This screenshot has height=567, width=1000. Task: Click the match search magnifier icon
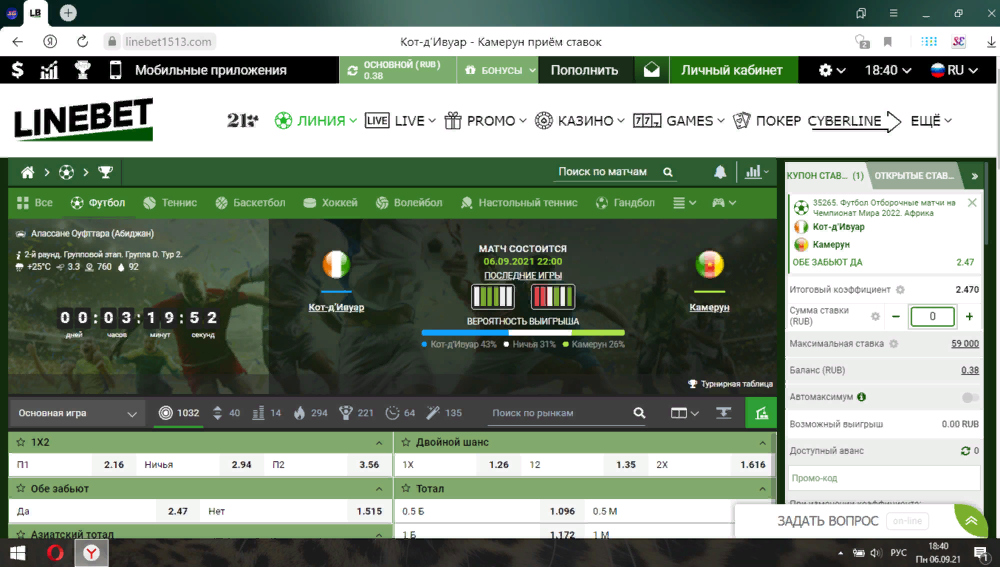click(x=668, y=172)
